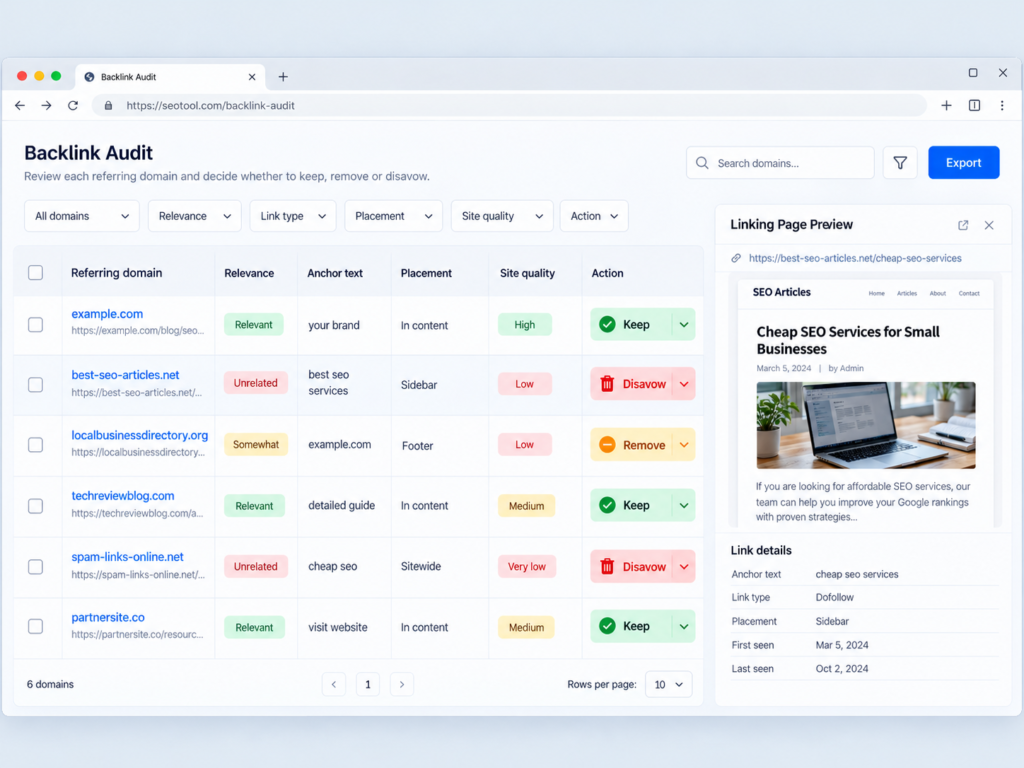Expand action chevron for partnersite.co row
Image resolution: width=1024 pixels, height=768 pixels.
click(x=684, y=626)
